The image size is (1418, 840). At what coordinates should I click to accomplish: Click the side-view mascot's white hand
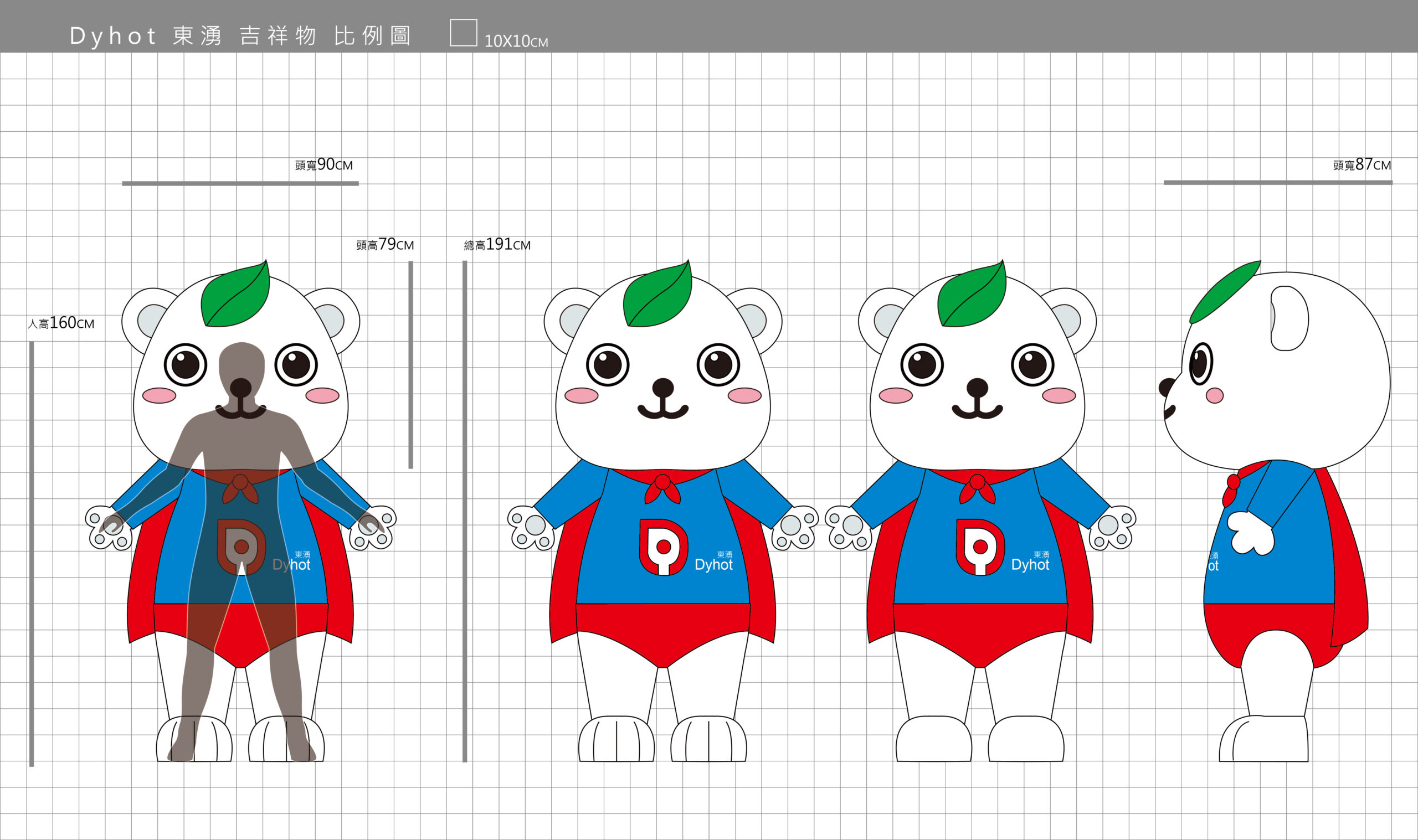click(1252, 533)
